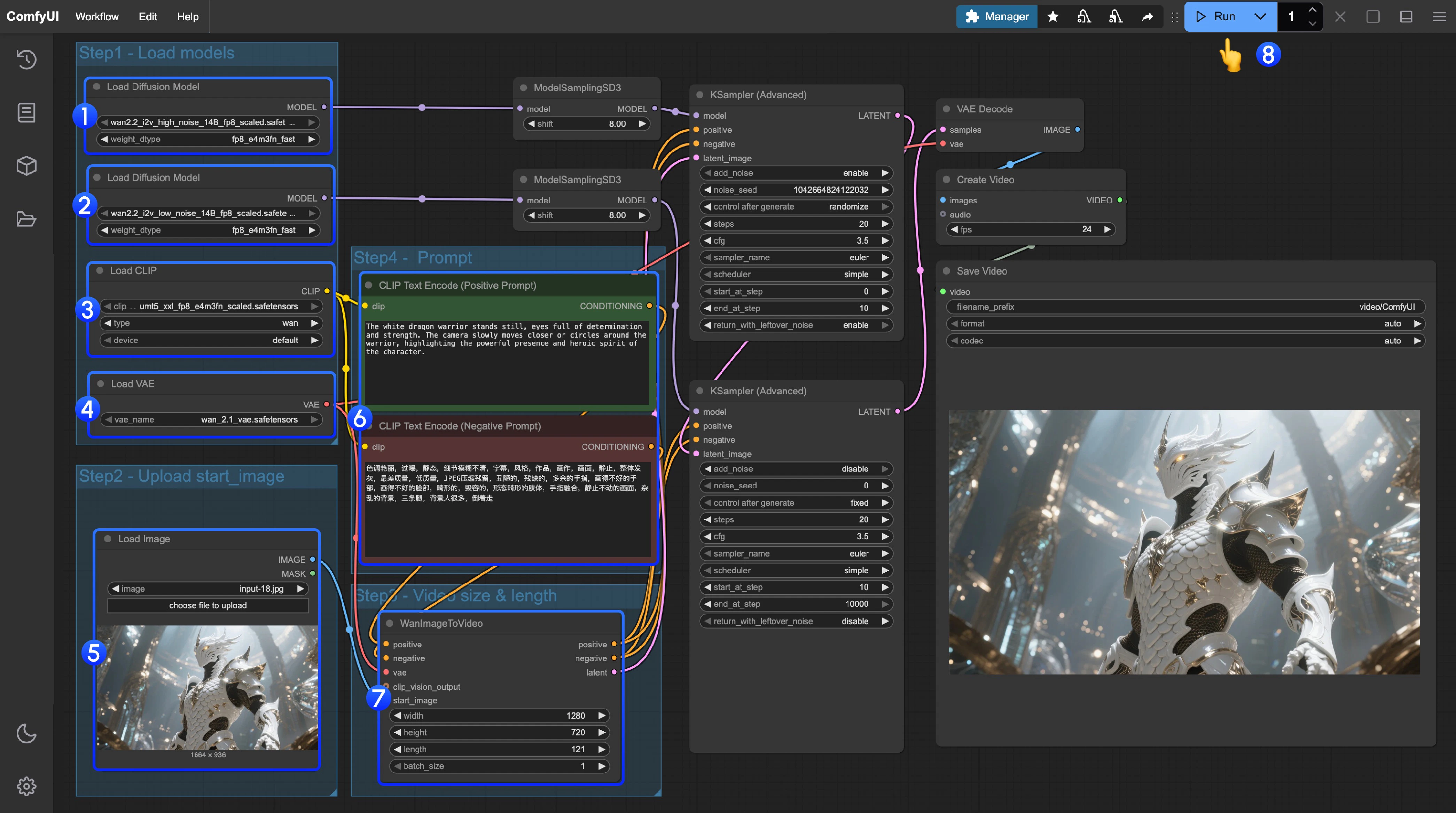Click choose file to upload button
The width and height of the screenshot is (1456, 813).
[x=208, y=605]
